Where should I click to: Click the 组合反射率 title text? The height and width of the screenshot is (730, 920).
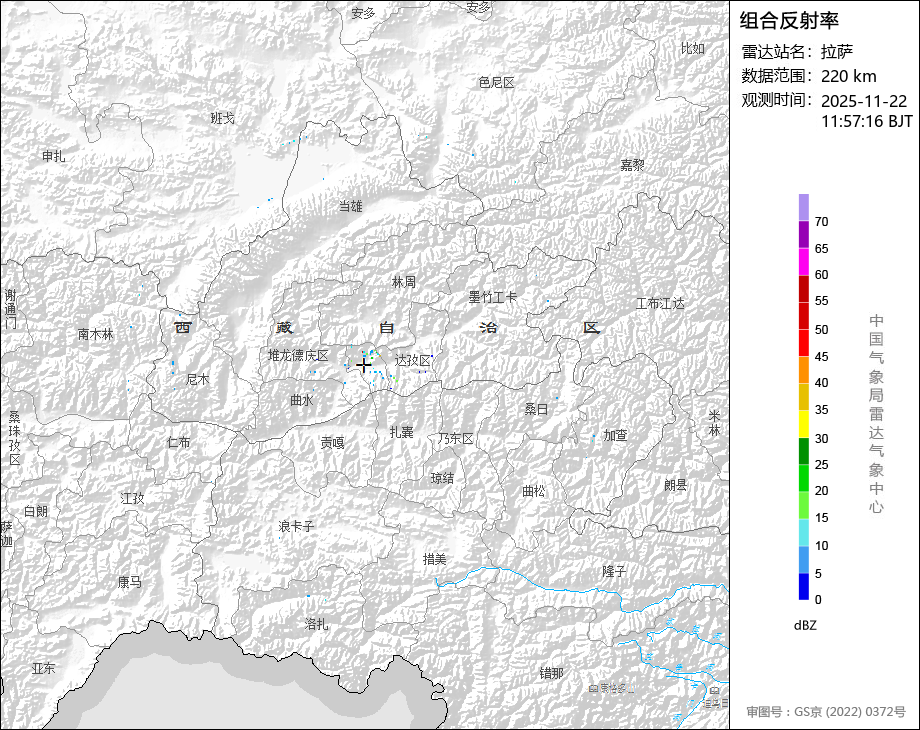click(789, 21)
